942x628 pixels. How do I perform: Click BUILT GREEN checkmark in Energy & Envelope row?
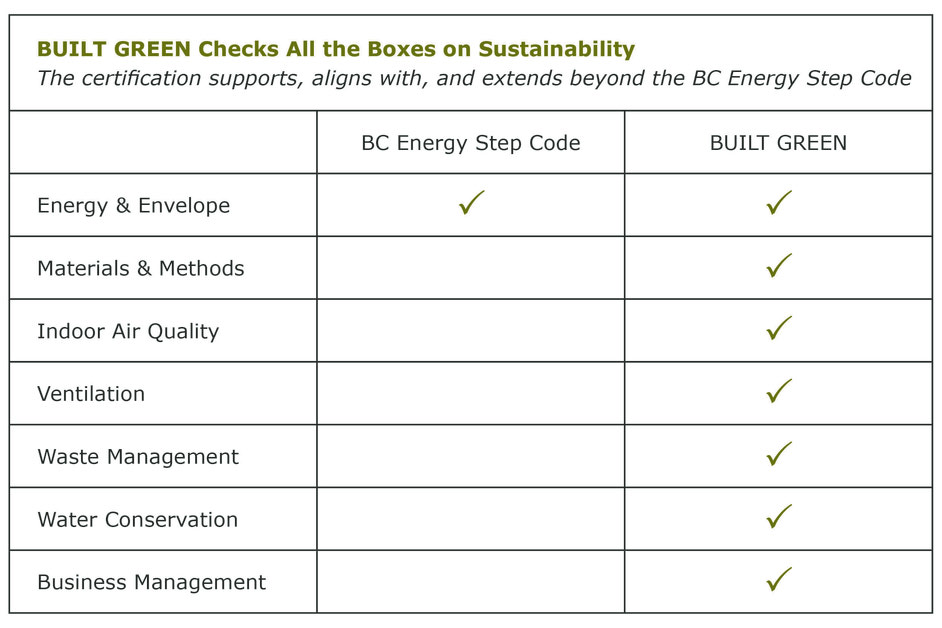tap(778, 203)
